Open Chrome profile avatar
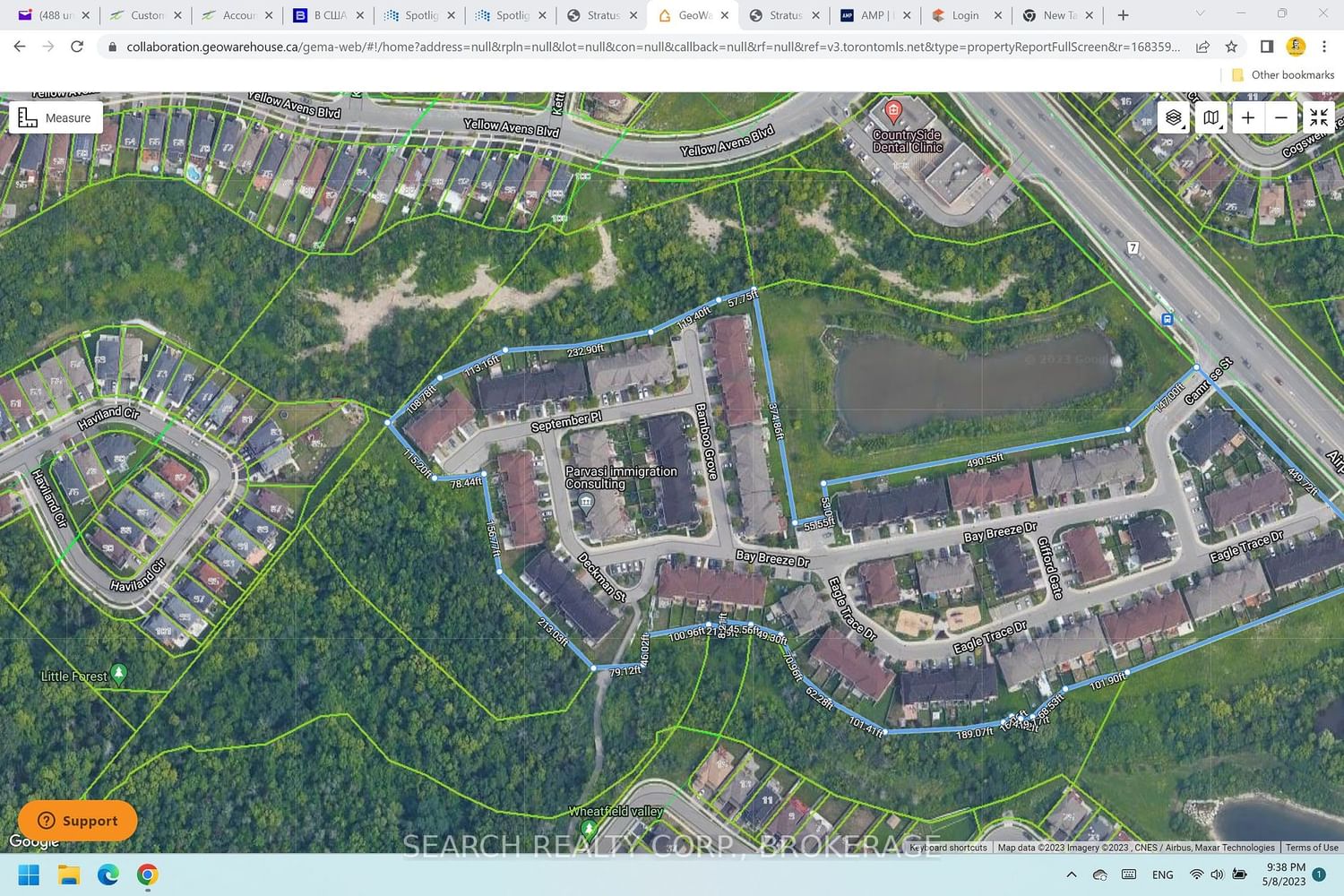 (x=1296, y=47)
